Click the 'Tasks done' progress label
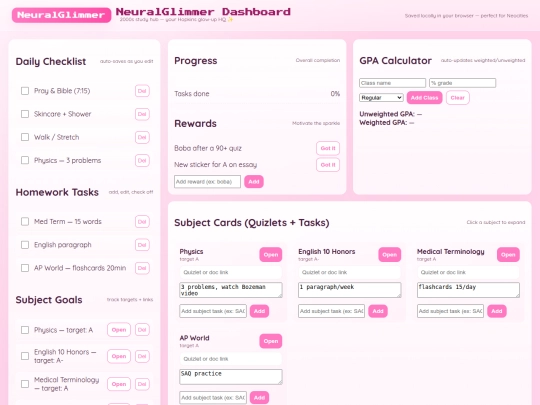The width and height of the screenshot is (540, 405). [x=191, y=94]
